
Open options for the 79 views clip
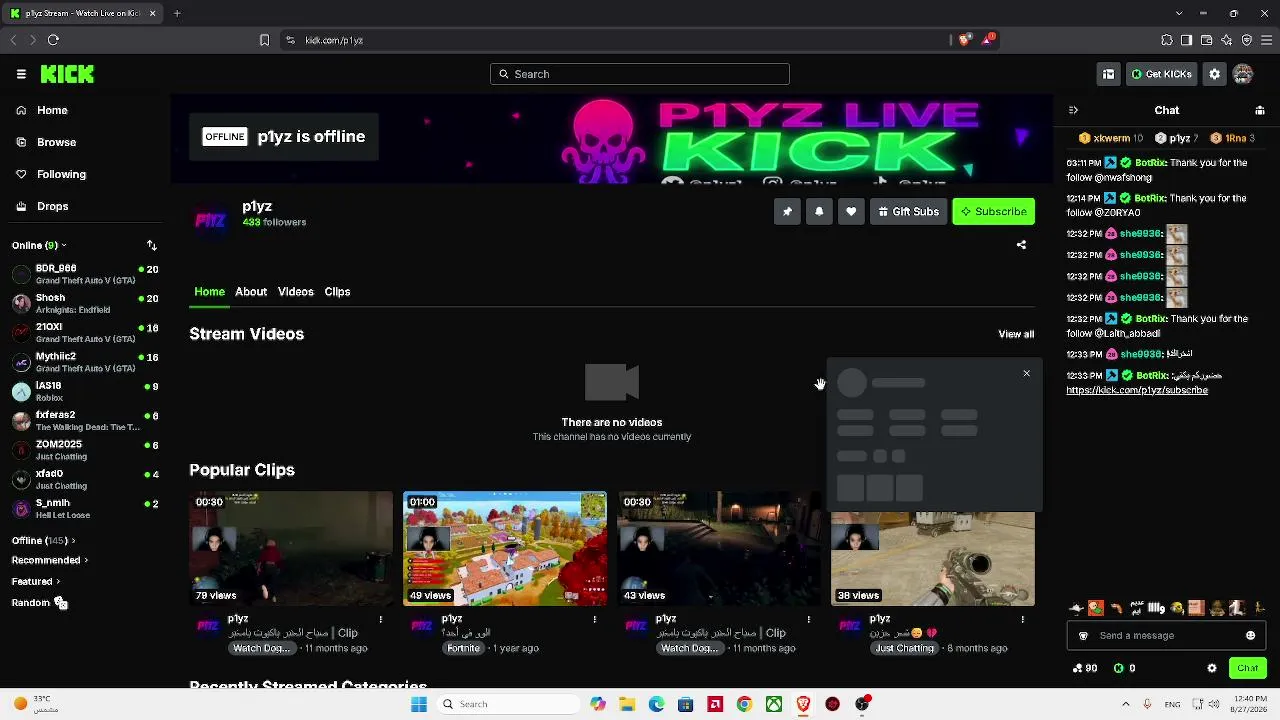[x=380, y=620]
